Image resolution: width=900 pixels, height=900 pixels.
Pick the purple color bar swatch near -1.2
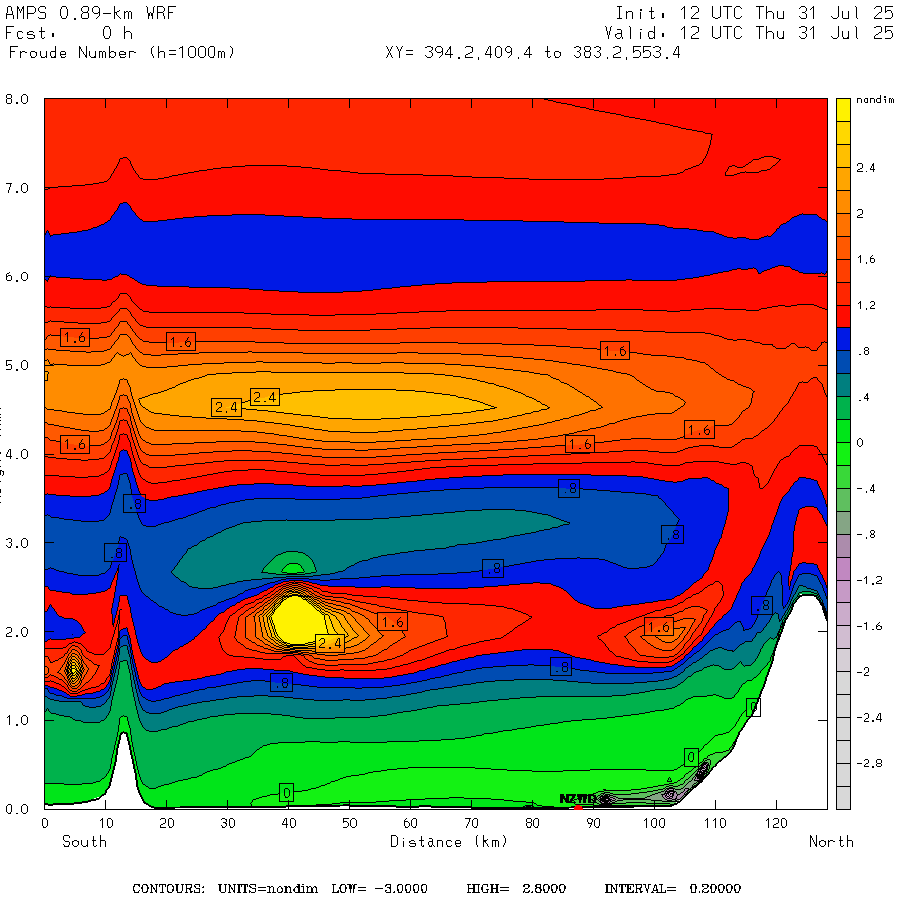[843, 568]
